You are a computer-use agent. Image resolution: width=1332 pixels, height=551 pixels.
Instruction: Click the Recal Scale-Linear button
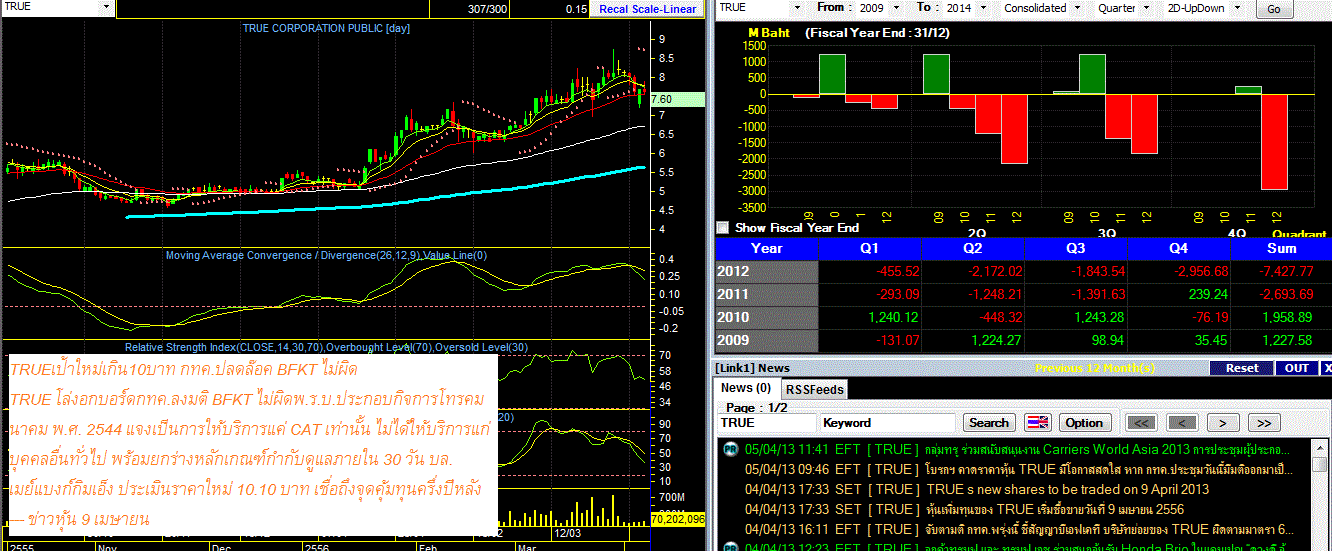pos(647,9)
